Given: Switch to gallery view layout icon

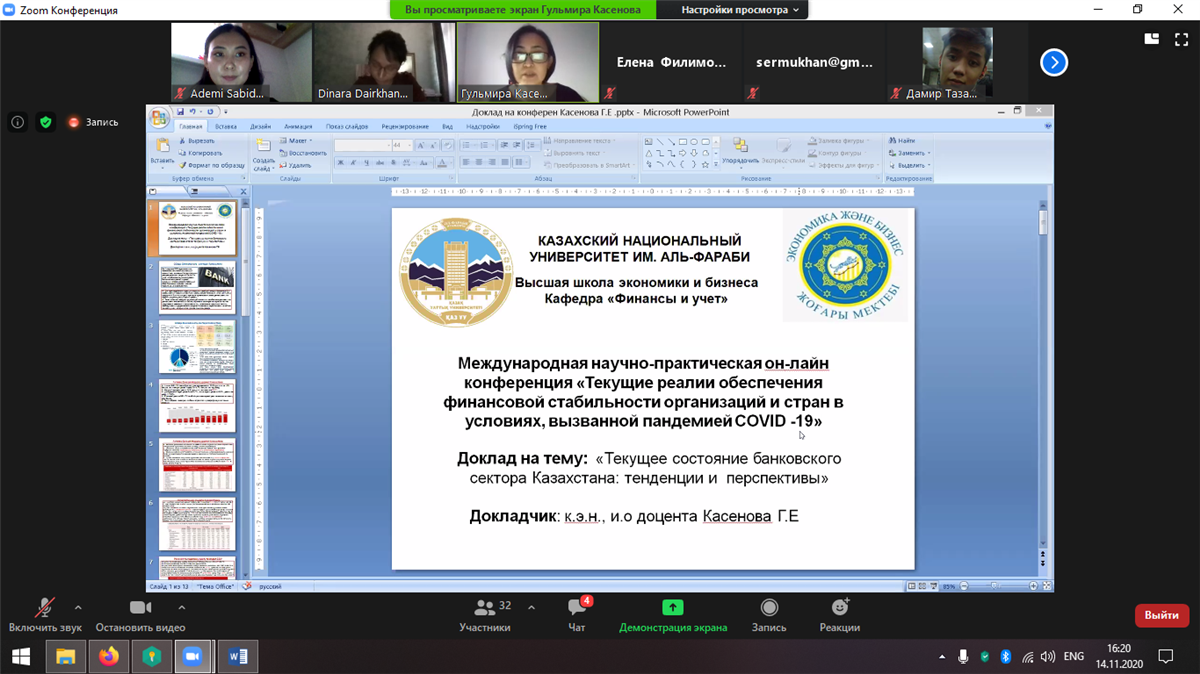Looking at the screenshot, I should point(1152,40).
